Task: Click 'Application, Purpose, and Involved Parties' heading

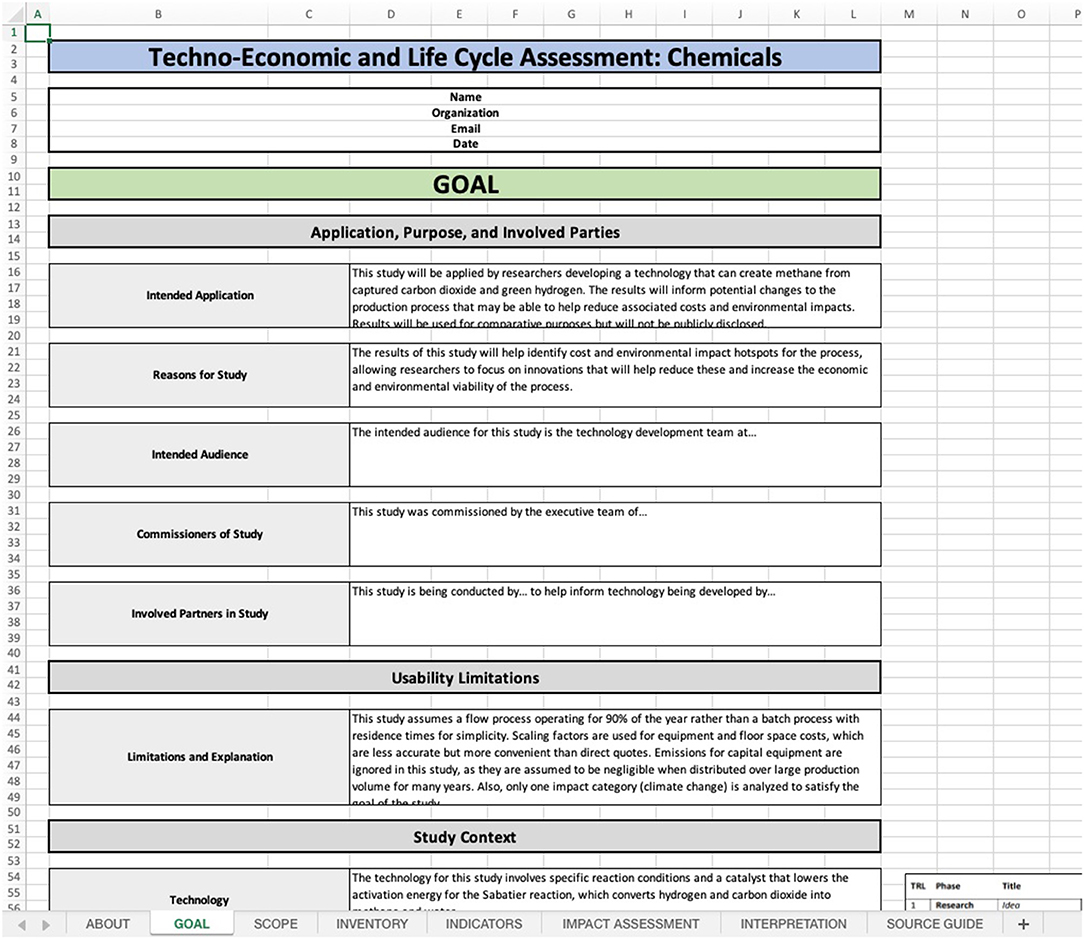Action: pos(465,232)
